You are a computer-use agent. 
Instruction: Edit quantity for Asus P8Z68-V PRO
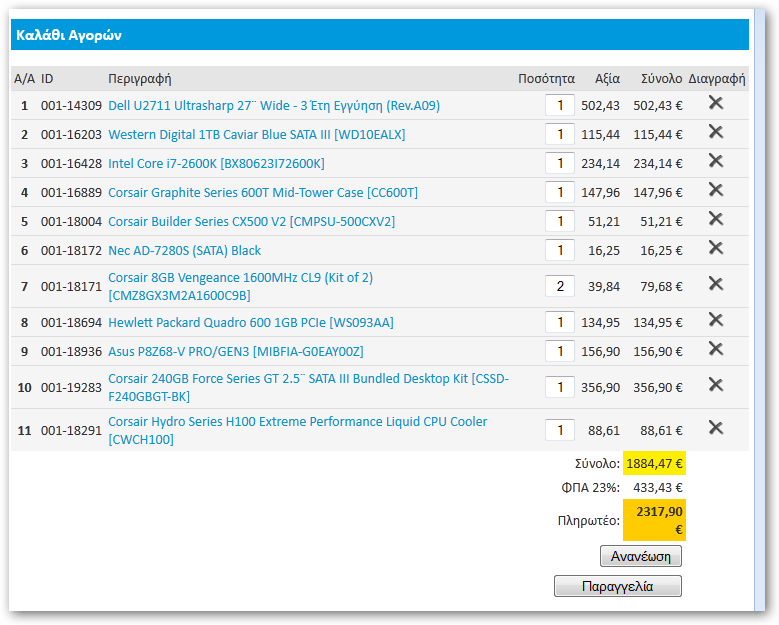click(560, 351)
